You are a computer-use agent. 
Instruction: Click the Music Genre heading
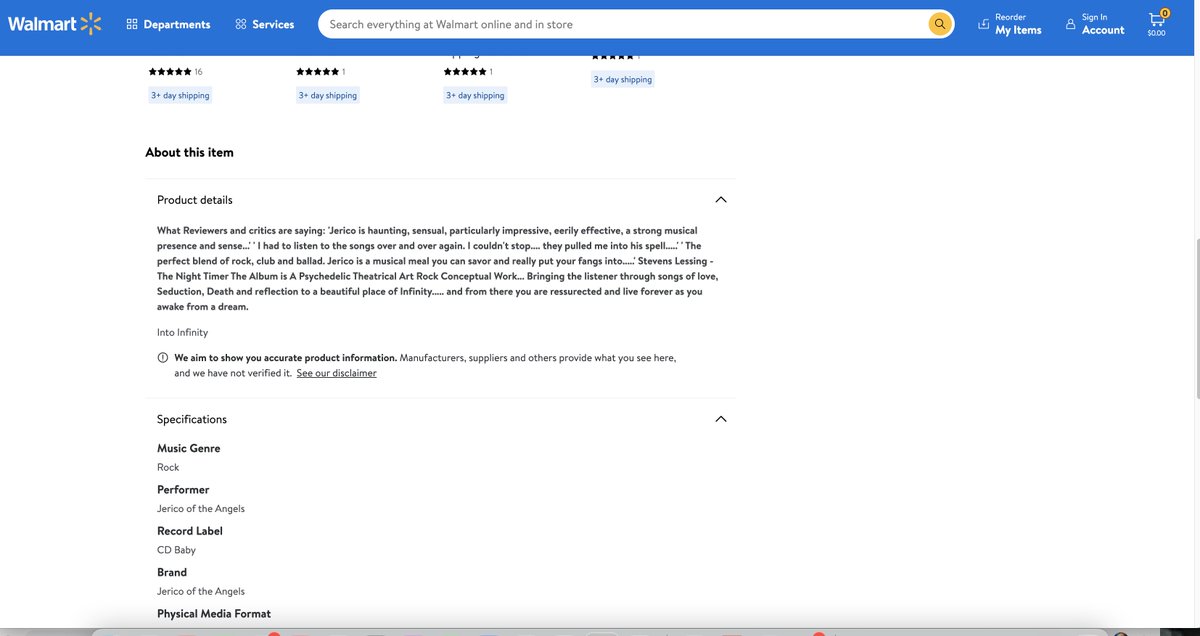189,448
